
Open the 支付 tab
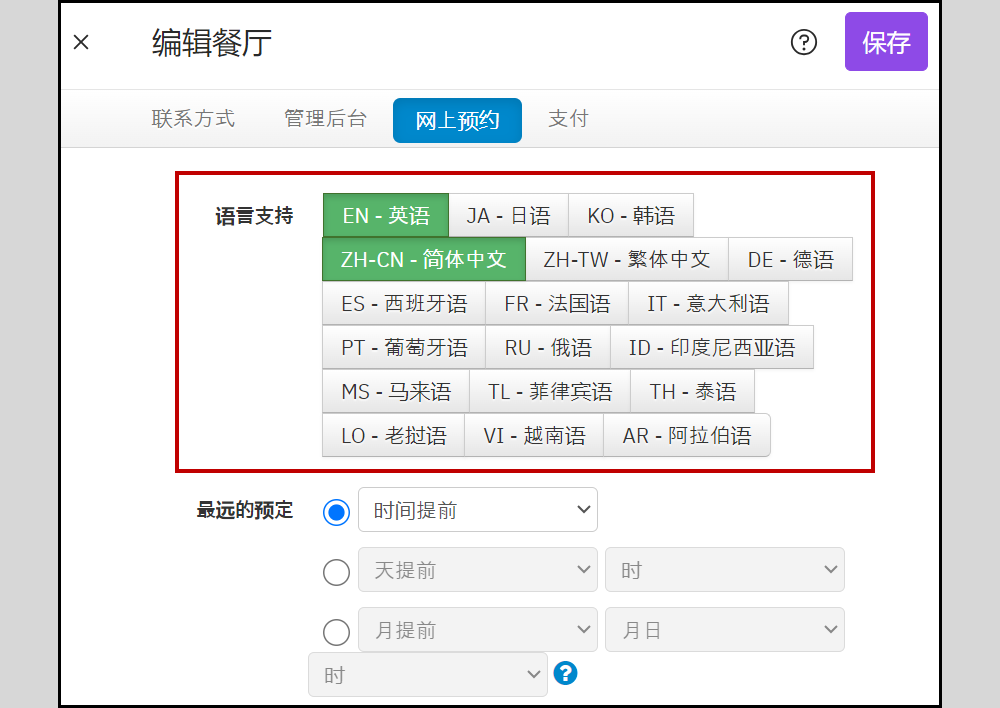(568, 119)
